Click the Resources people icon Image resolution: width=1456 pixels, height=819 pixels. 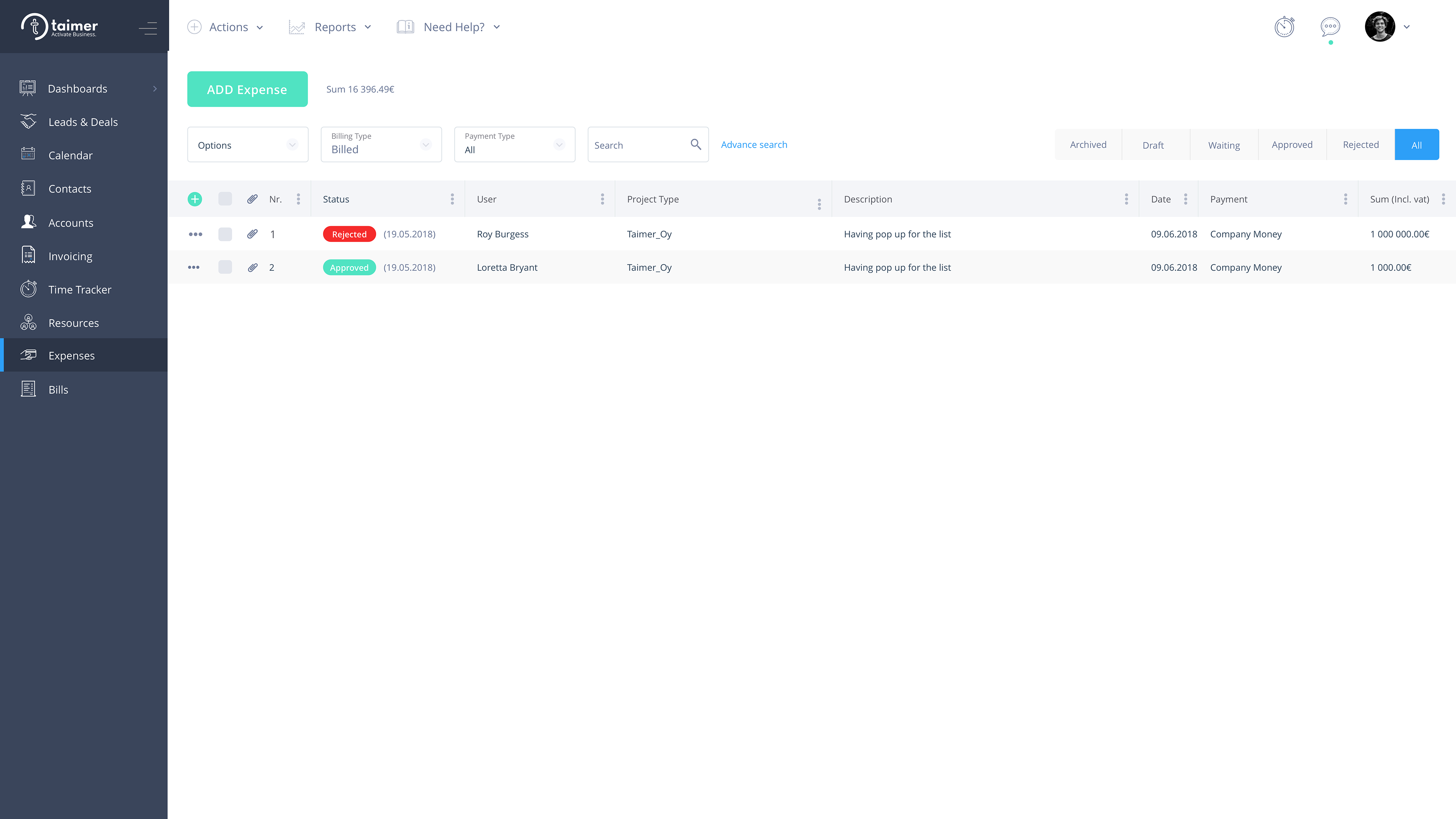(x=28, y=322)
